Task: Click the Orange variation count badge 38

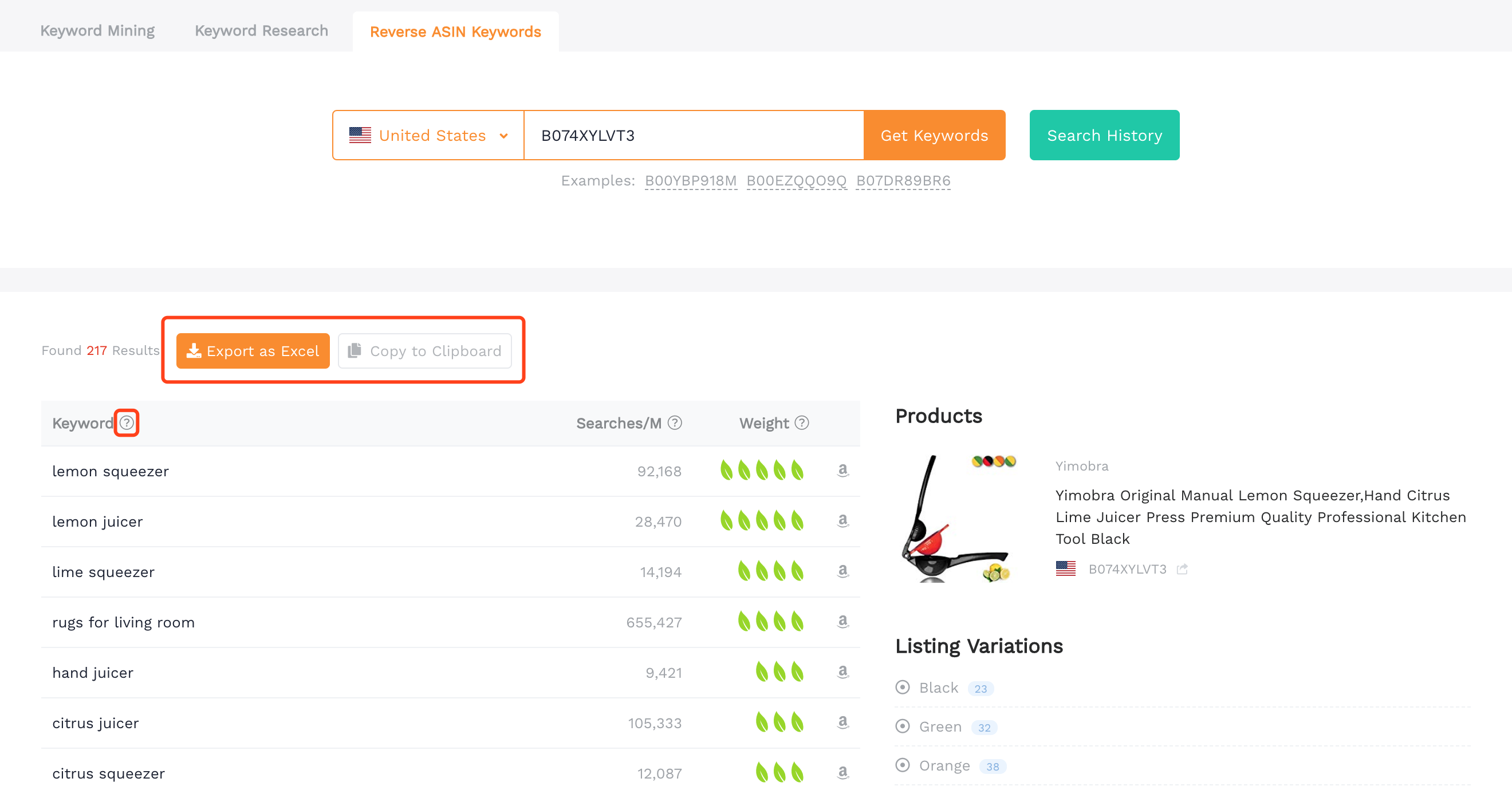Action: 993,767
